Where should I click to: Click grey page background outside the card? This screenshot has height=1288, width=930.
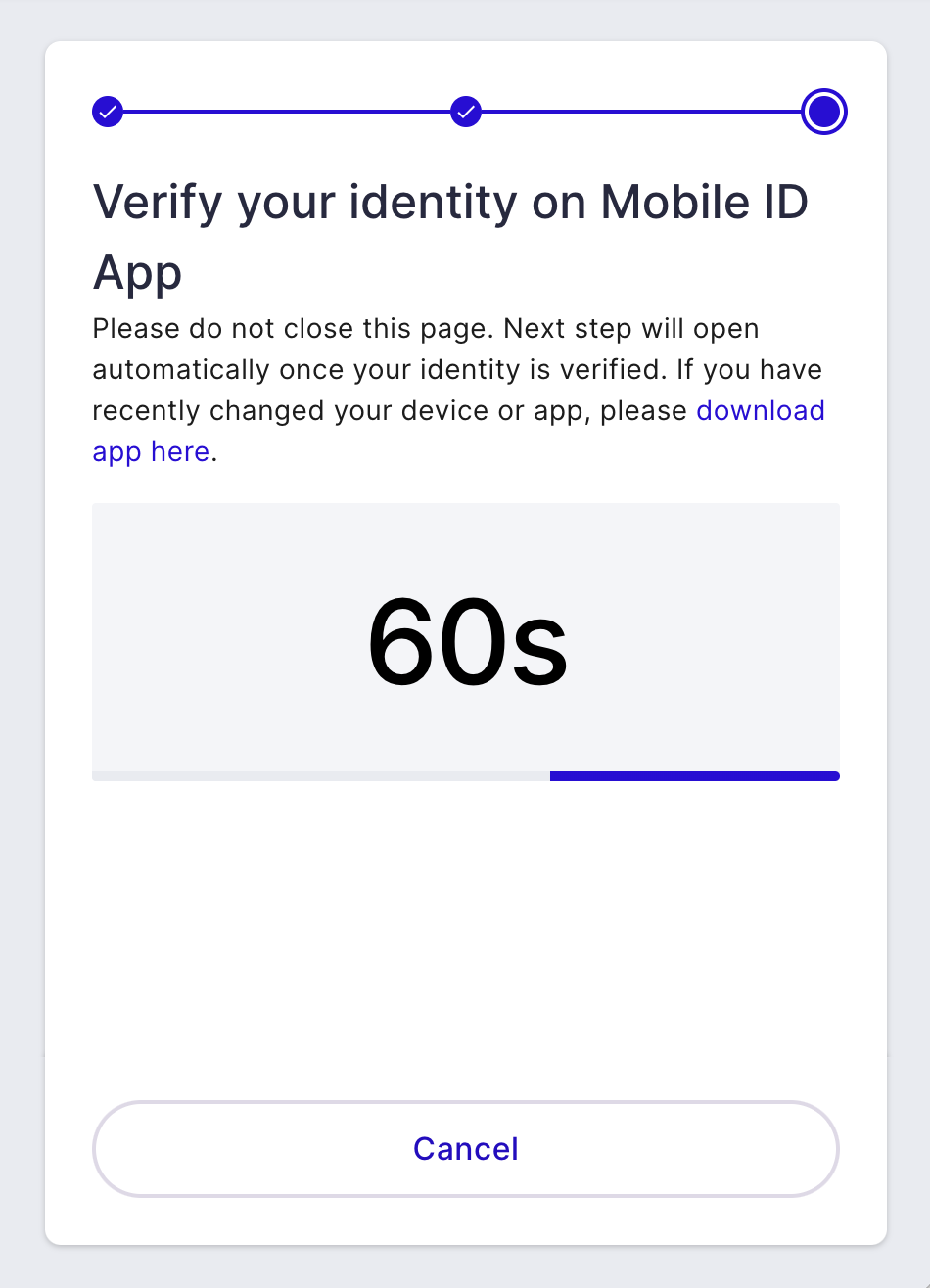22,636
